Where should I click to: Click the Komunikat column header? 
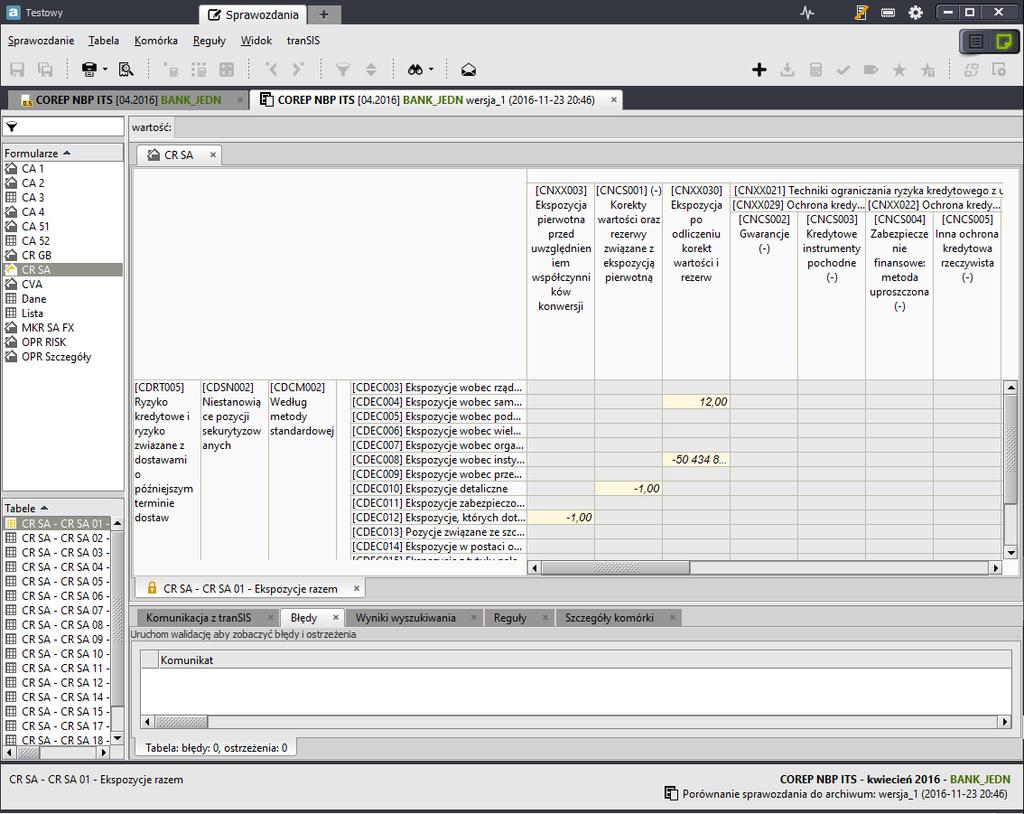click(584, 660)
